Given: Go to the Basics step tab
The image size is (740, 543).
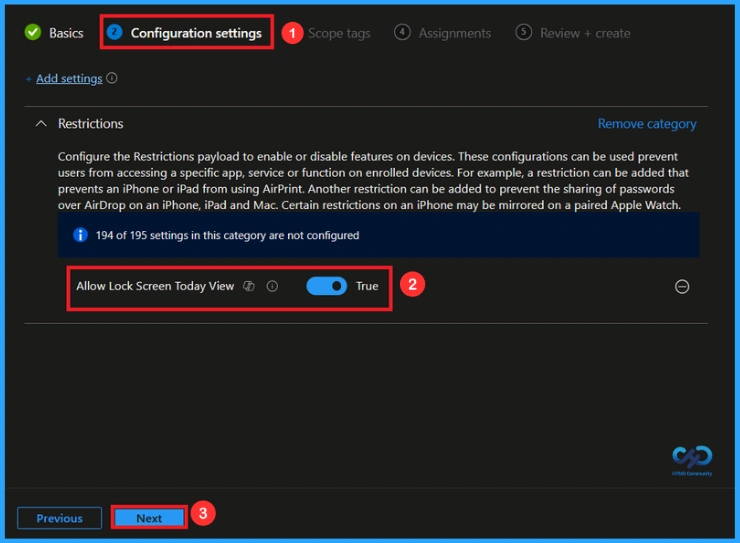Looking at the screenshot, I should point(54,33).
